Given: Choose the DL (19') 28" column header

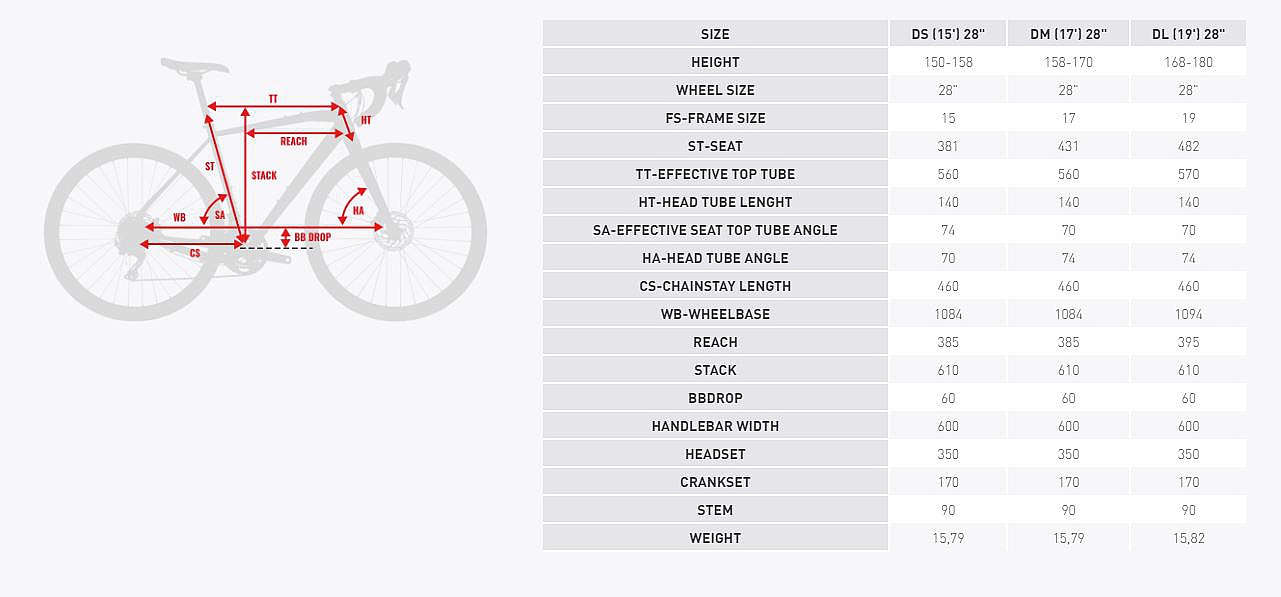Looking at the screenshot, I should pos(1188,34).
